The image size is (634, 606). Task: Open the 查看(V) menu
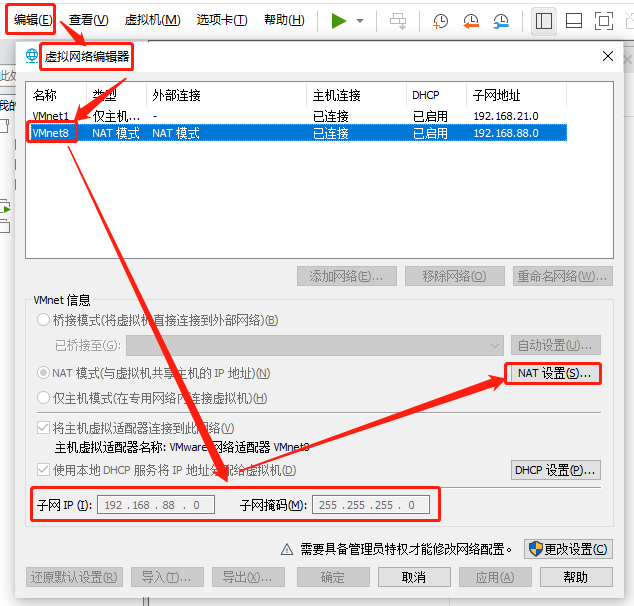[89, 20]
